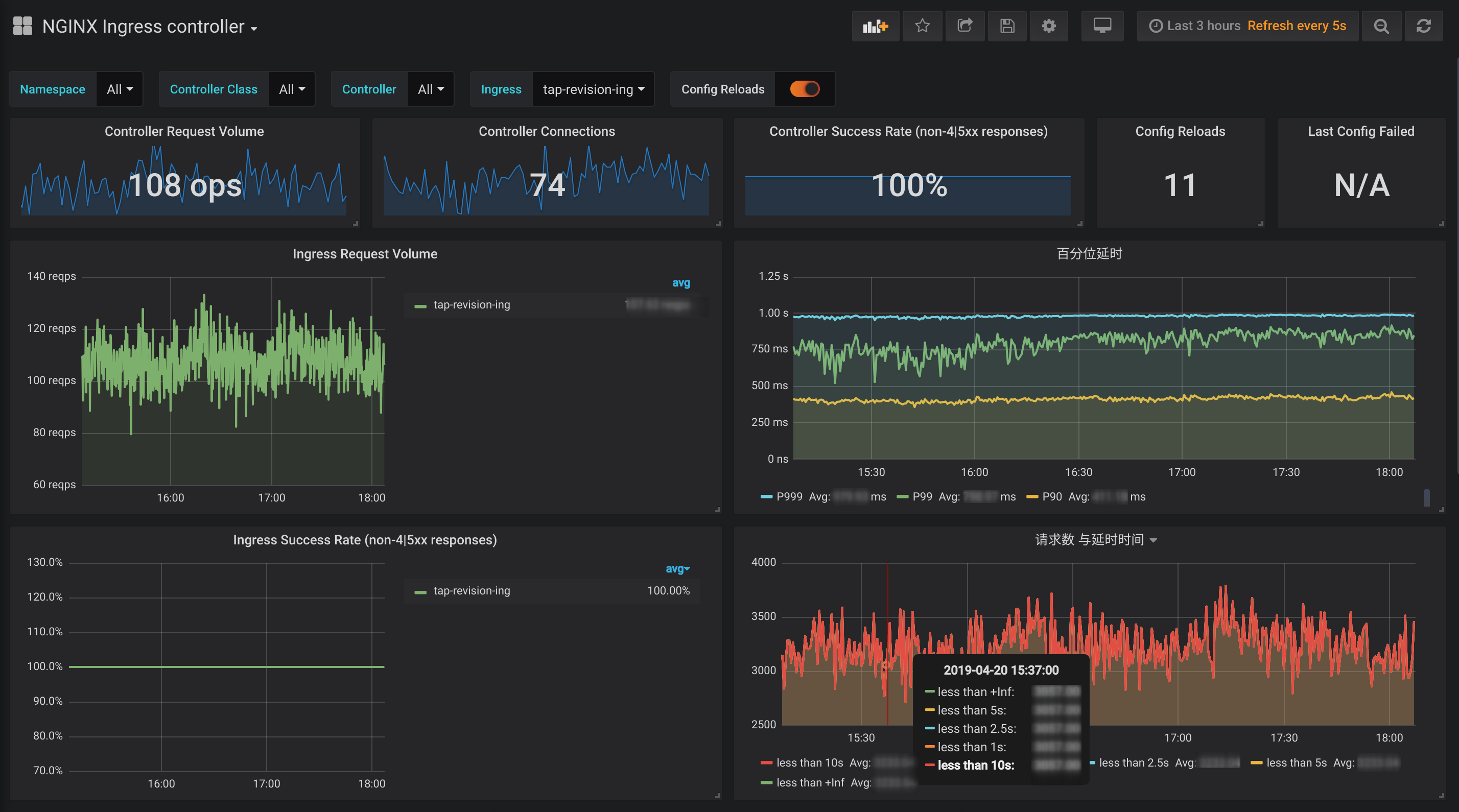
Task: Open color picker for P90 swatch
Action: (x=1032, y=496)
